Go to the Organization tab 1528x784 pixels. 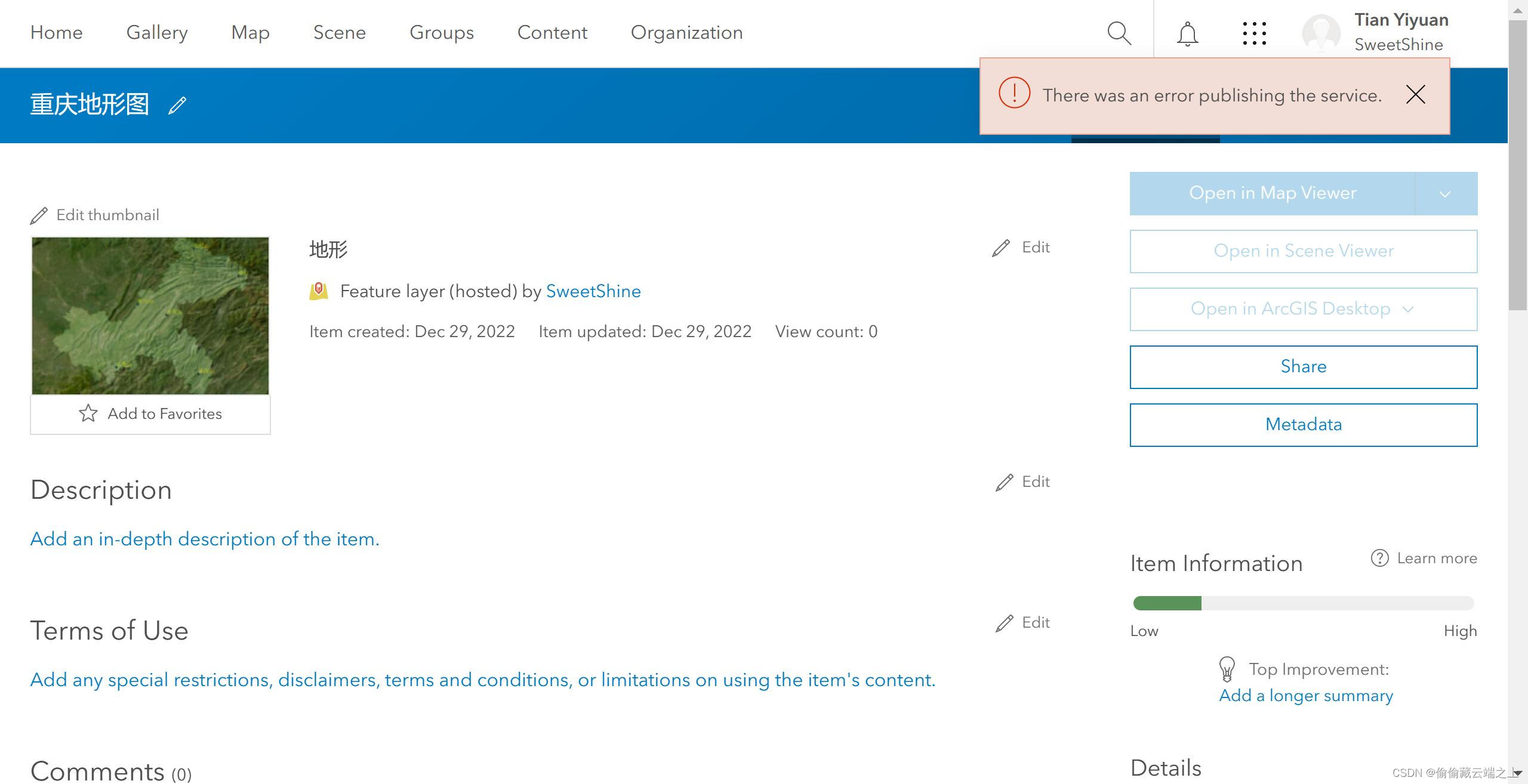[686, 33]
